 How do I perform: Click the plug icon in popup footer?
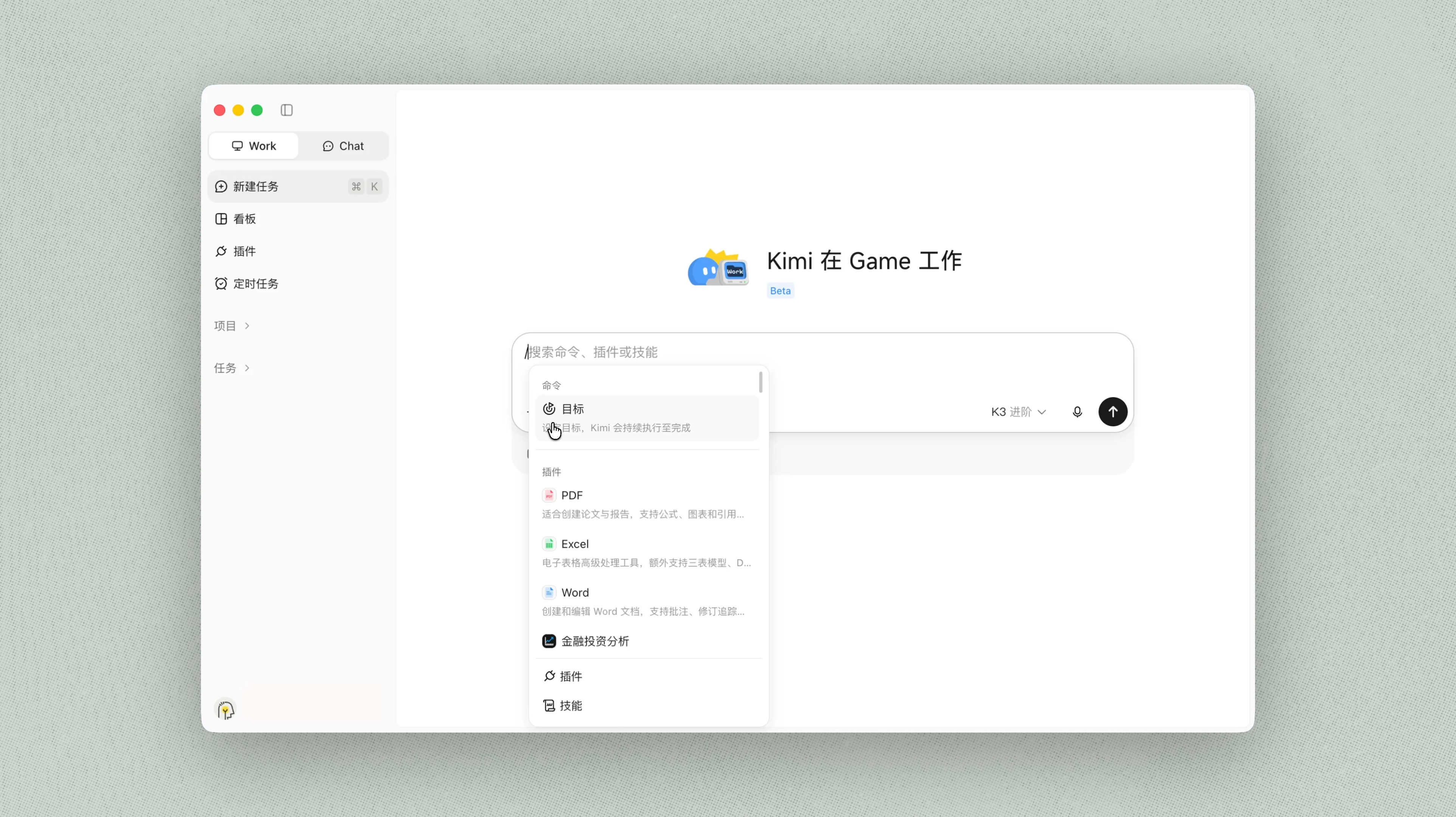pyautogui.click(x=549, y=676)
